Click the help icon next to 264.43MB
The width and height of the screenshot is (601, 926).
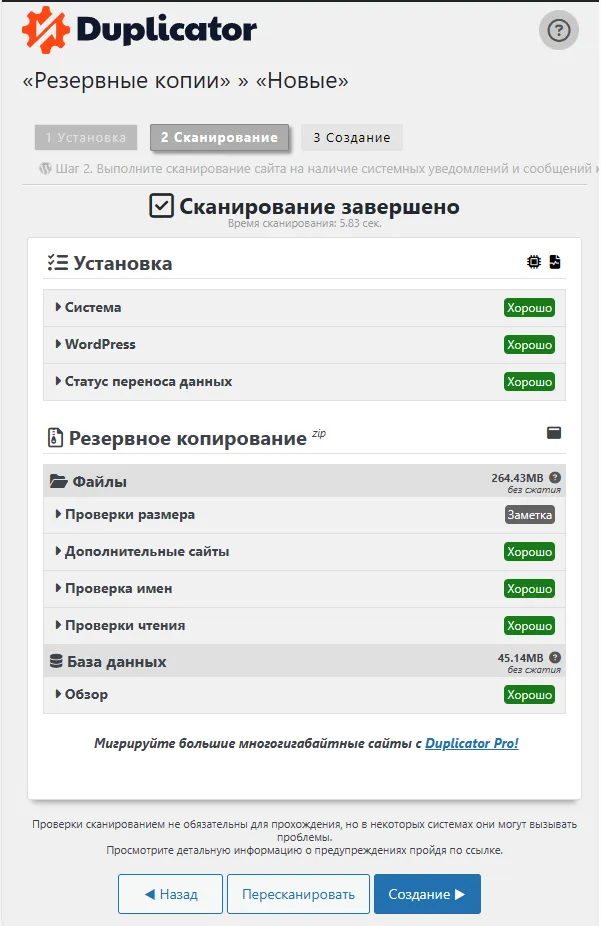pyautogui.click(x=555, y=478)
